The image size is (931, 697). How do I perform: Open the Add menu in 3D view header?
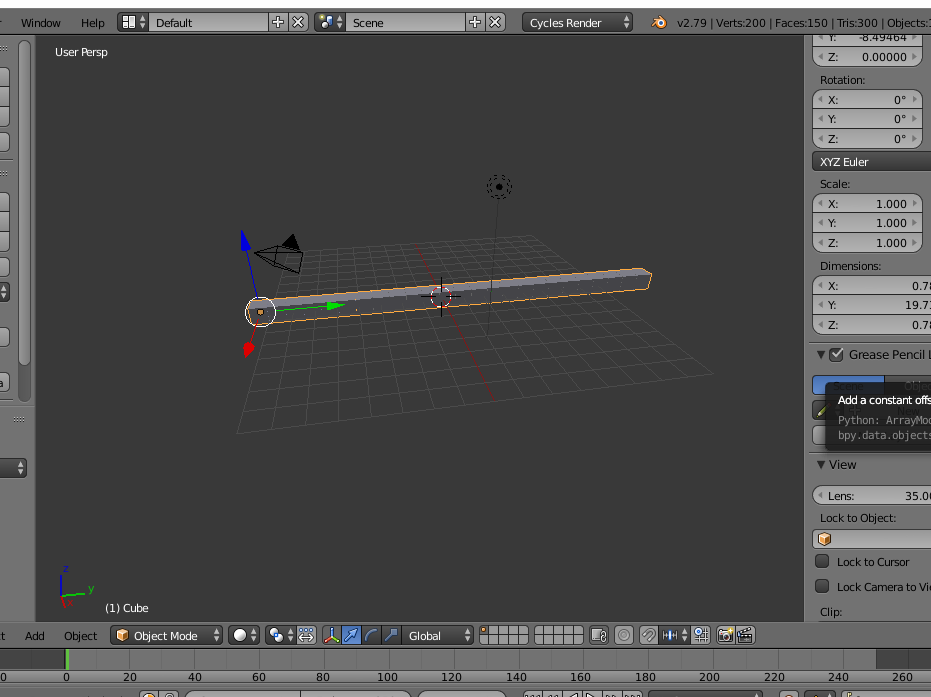pos(35,635)
